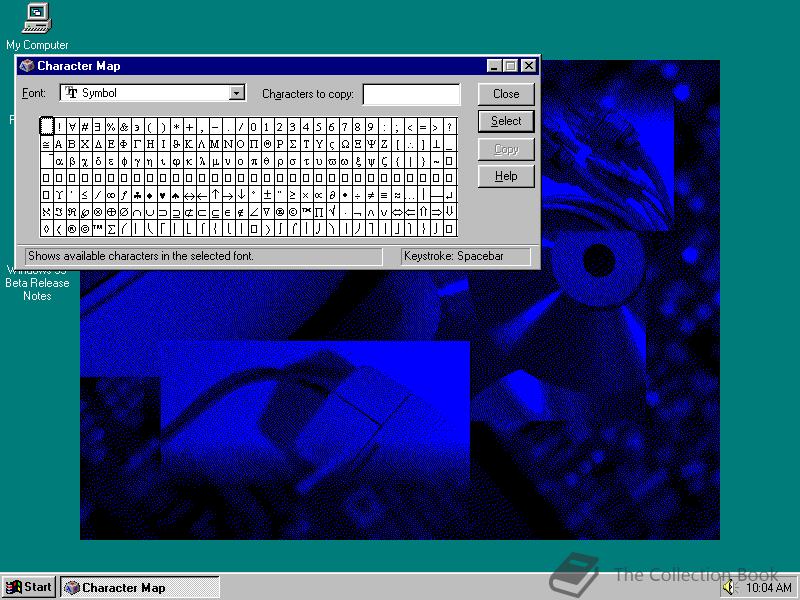Choose the spade suit ♠ character
Screen dimensions: 800x600
pyautogui.click(x=176, y=194)
